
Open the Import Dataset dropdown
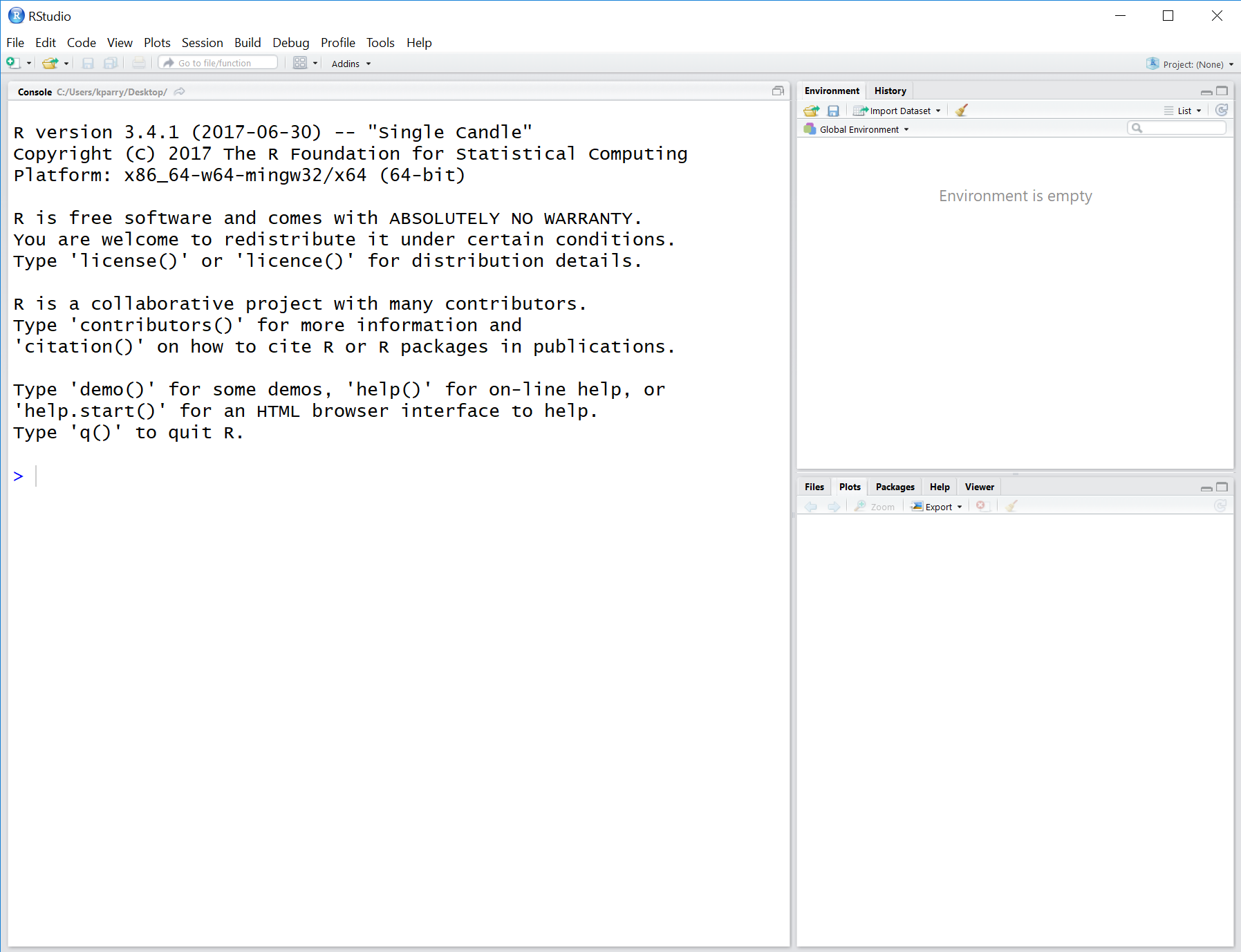[897, 111]
